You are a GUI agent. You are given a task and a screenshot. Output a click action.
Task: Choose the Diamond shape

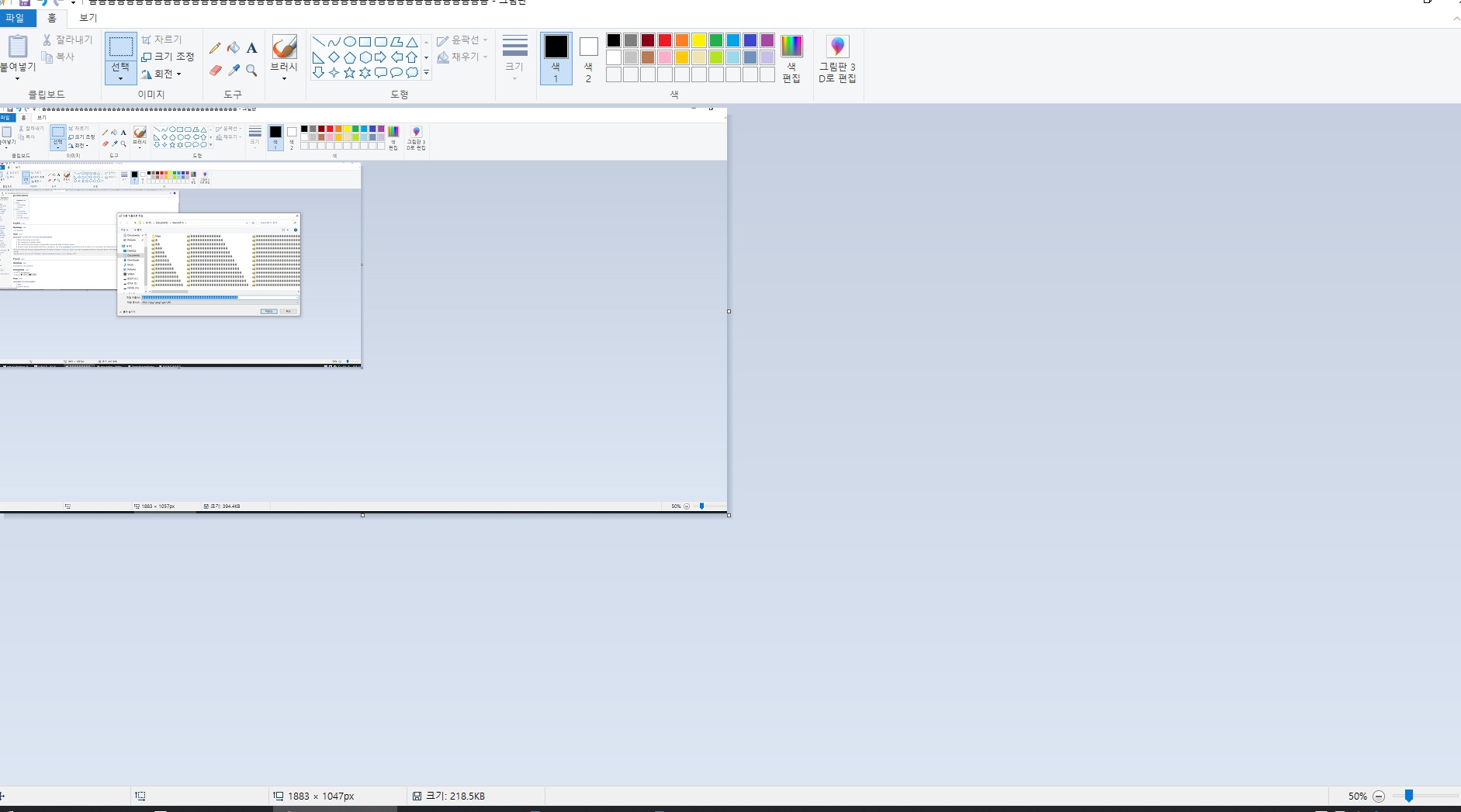(334, 57)
